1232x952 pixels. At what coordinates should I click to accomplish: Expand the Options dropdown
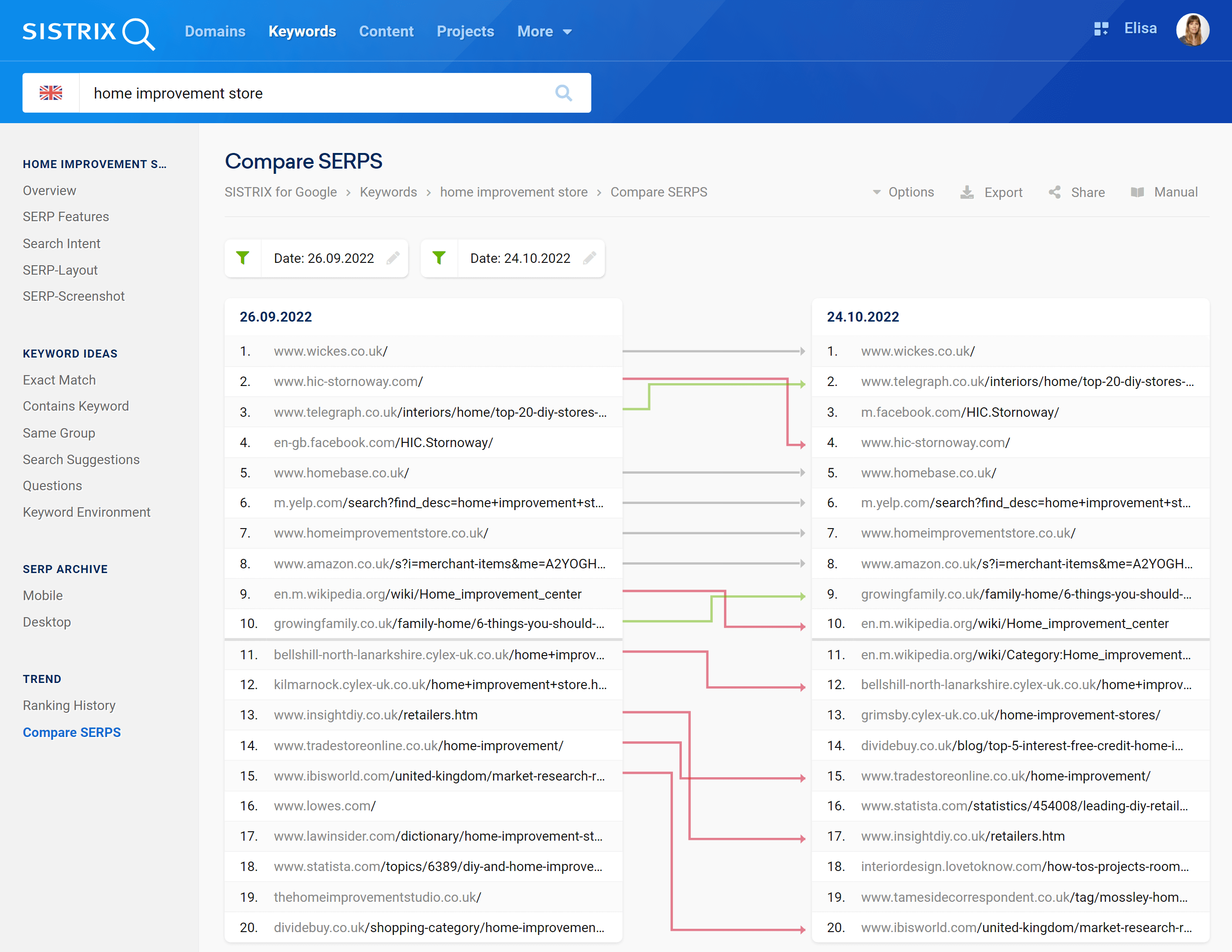pos(903,192)
